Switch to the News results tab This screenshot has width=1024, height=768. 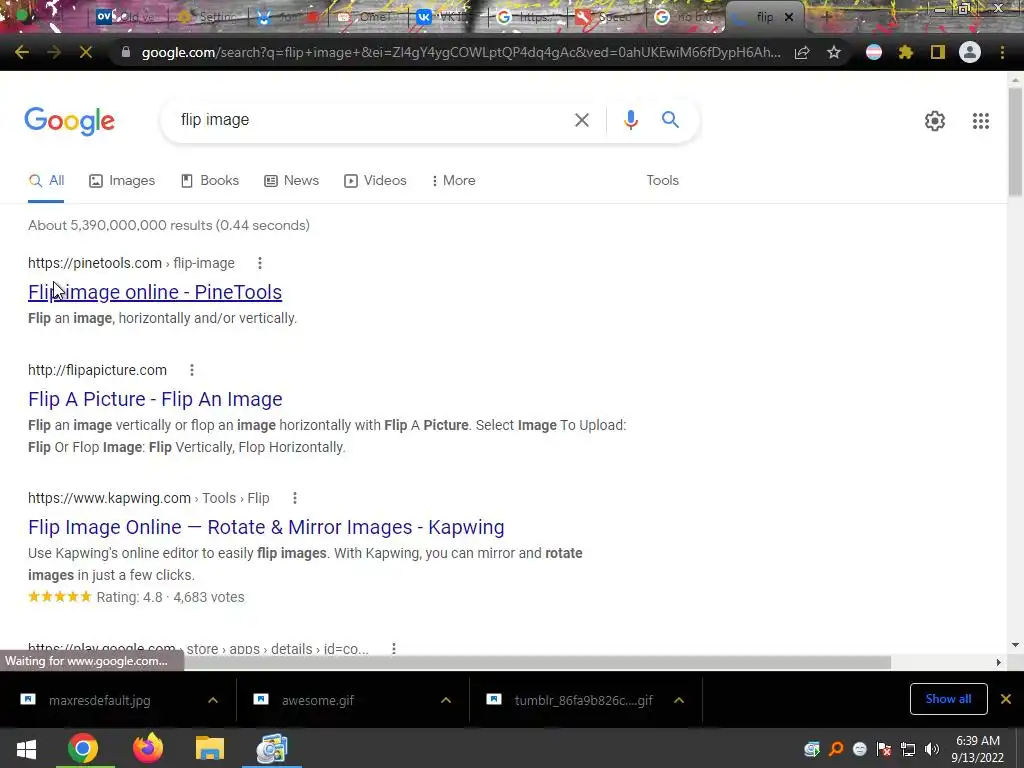(x=291, y=181)
